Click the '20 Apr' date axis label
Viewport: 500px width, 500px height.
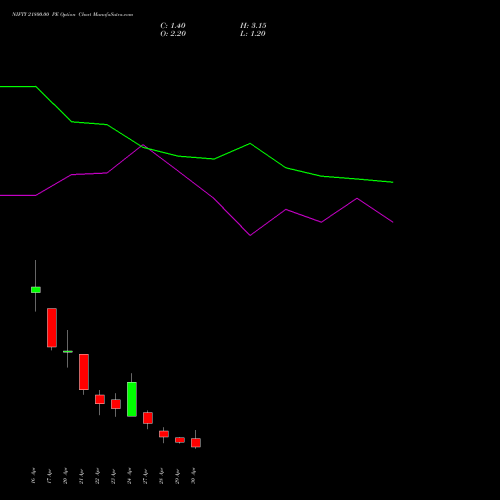65,476
